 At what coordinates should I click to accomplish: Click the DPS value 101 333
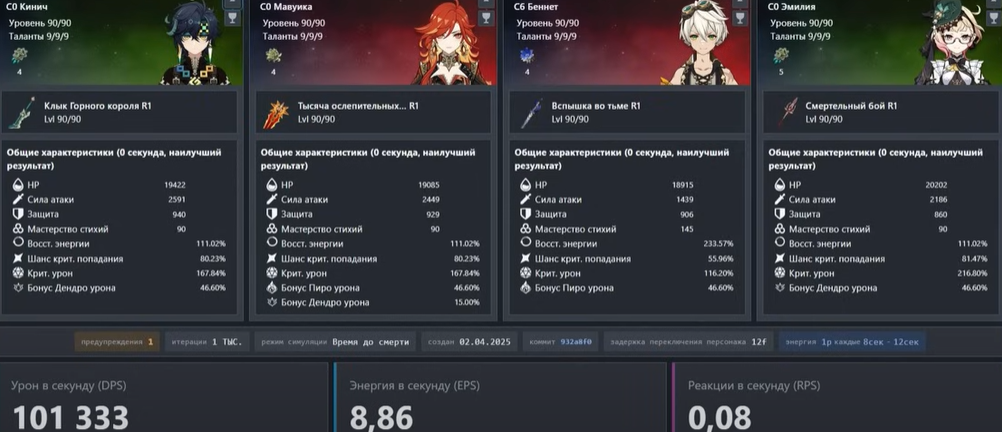(x=70, y=418)
